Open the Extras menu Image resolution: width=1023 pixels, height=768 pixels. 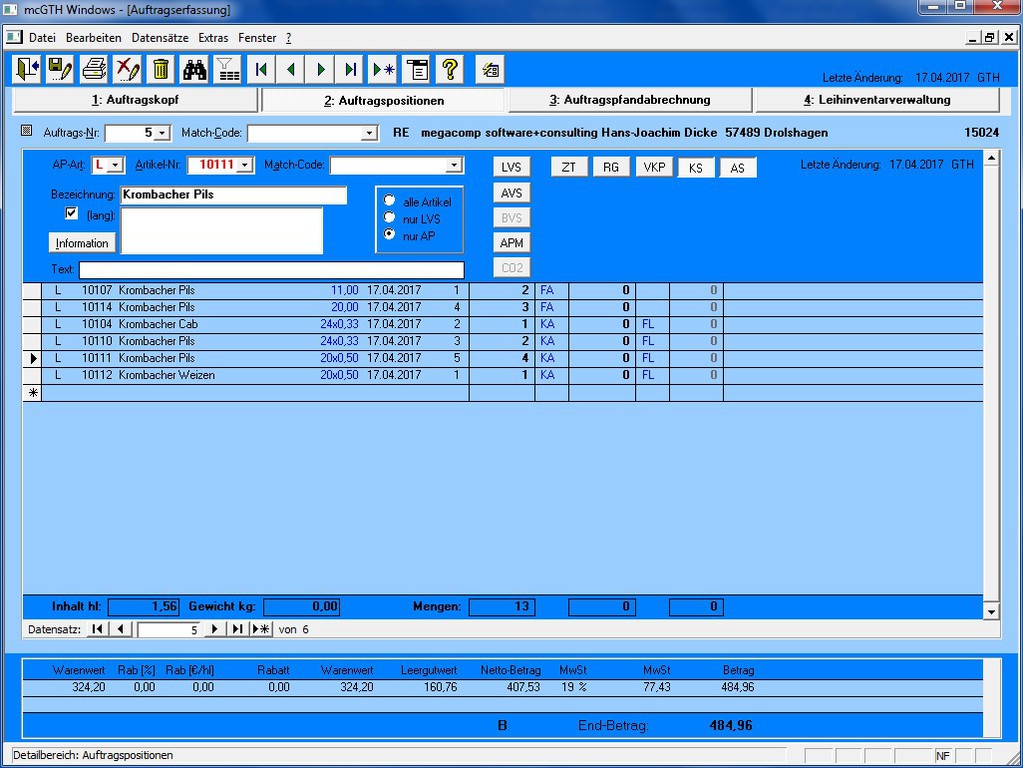point(213,38)
